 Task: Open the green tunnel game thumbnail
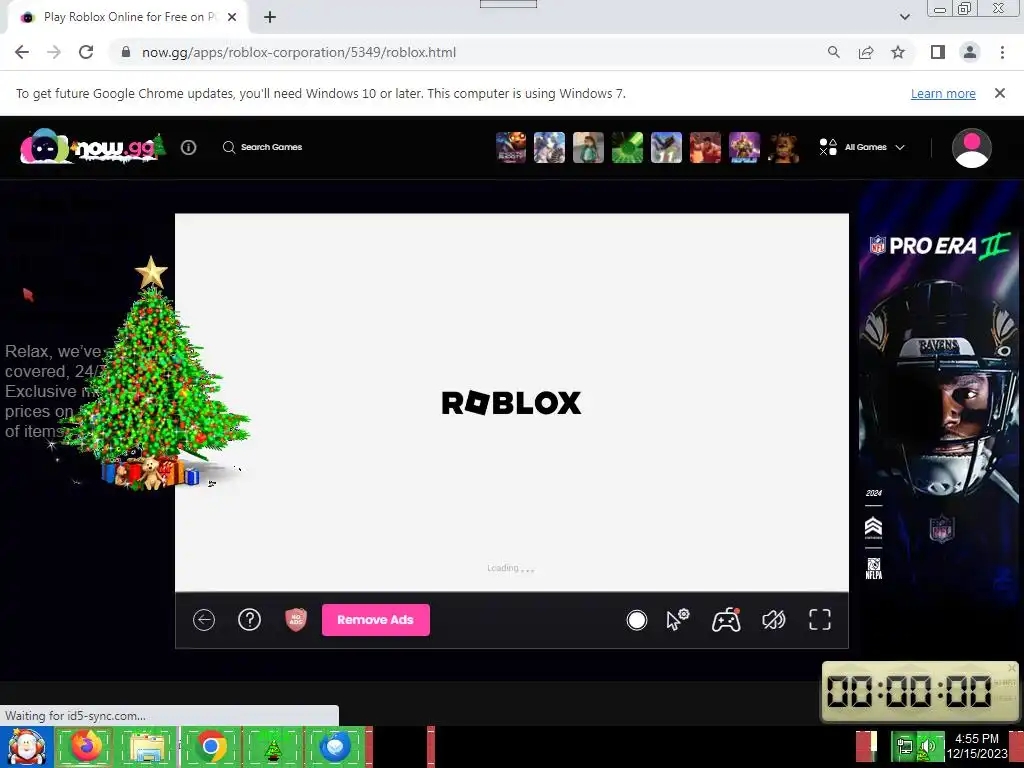tap(627, 147)
